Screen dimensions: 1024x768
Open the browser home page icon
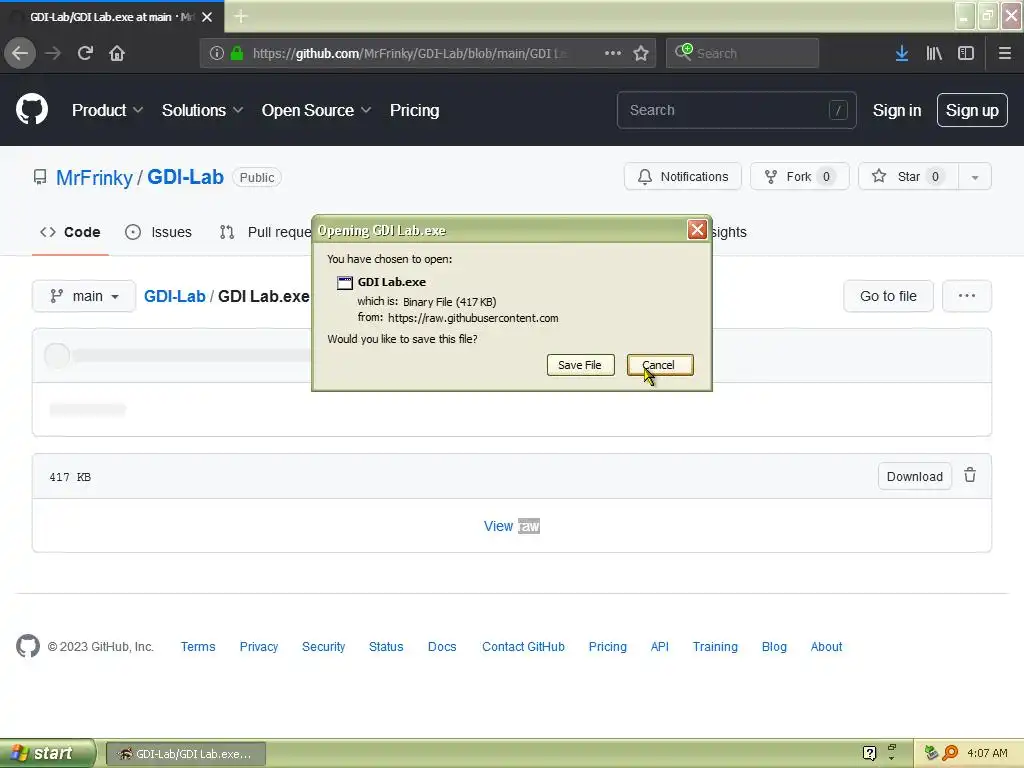(x=117, y=53)
